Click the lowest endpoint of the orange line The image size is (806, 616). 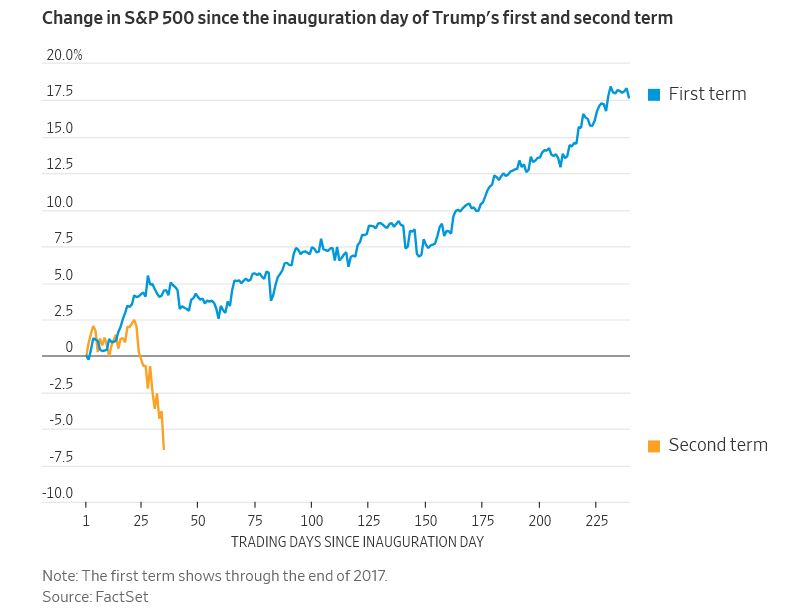click(x=164, y=449)
